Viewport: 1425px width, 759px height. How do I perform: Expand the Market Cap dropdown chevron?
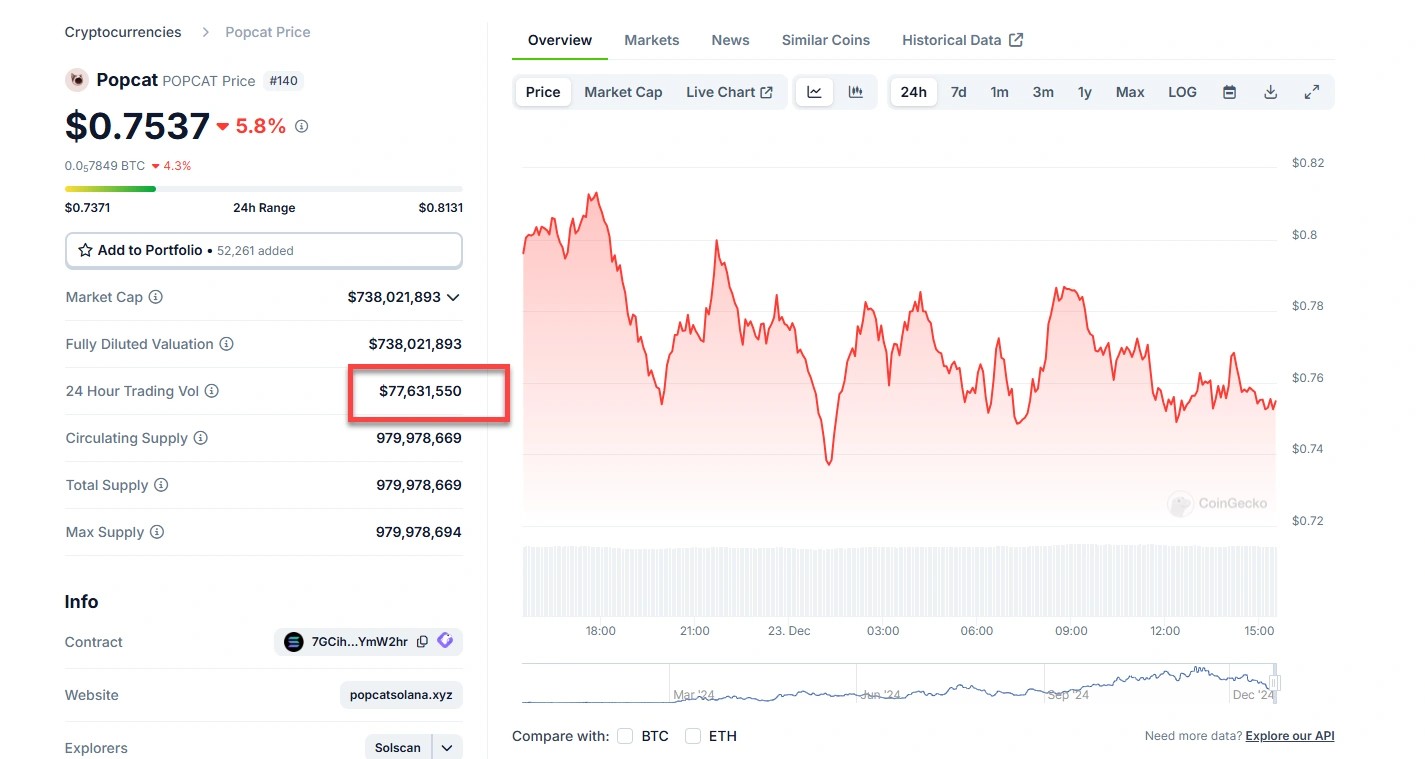pos(453,297)
